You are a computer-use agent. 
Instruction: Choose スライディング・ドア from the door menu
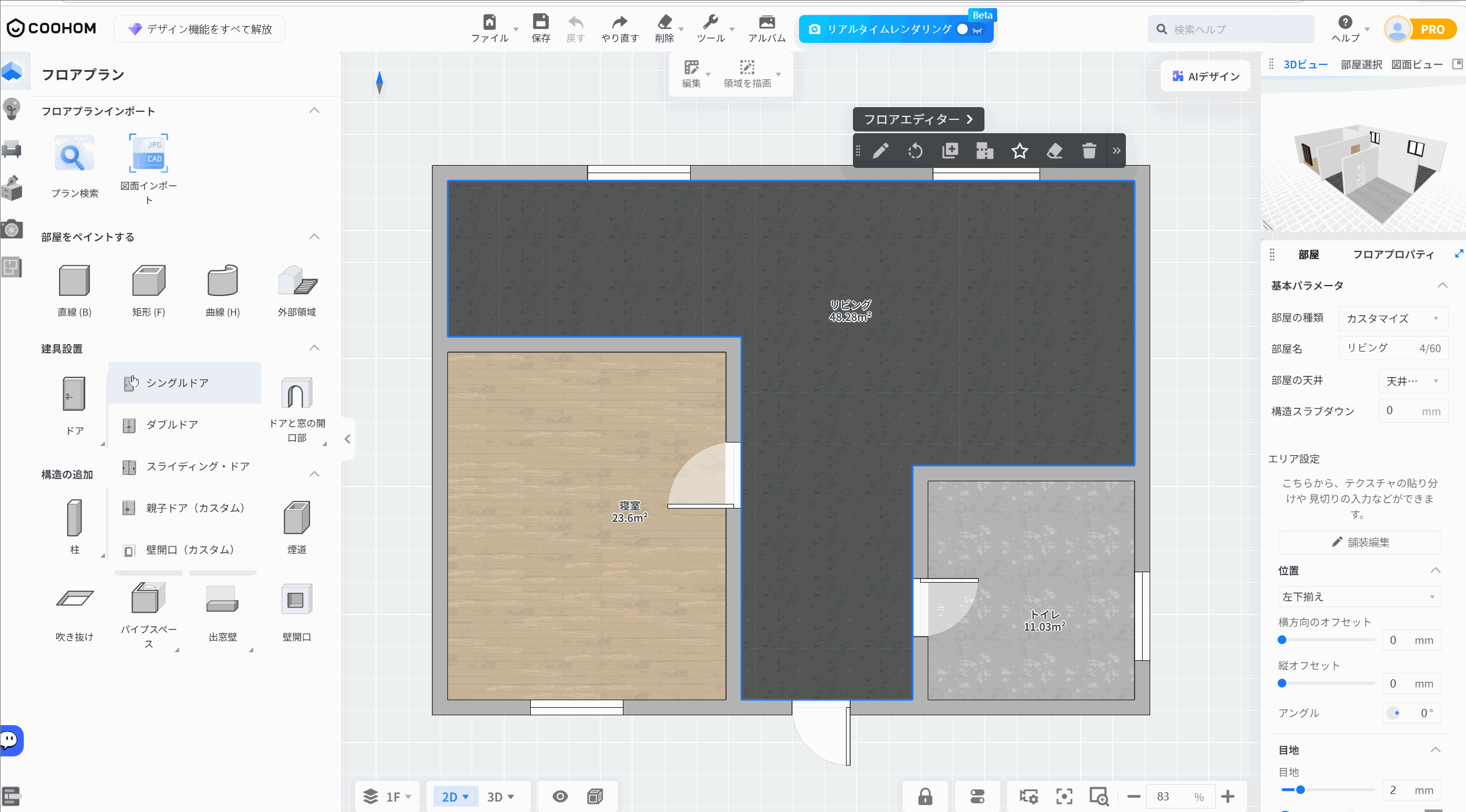184,466
